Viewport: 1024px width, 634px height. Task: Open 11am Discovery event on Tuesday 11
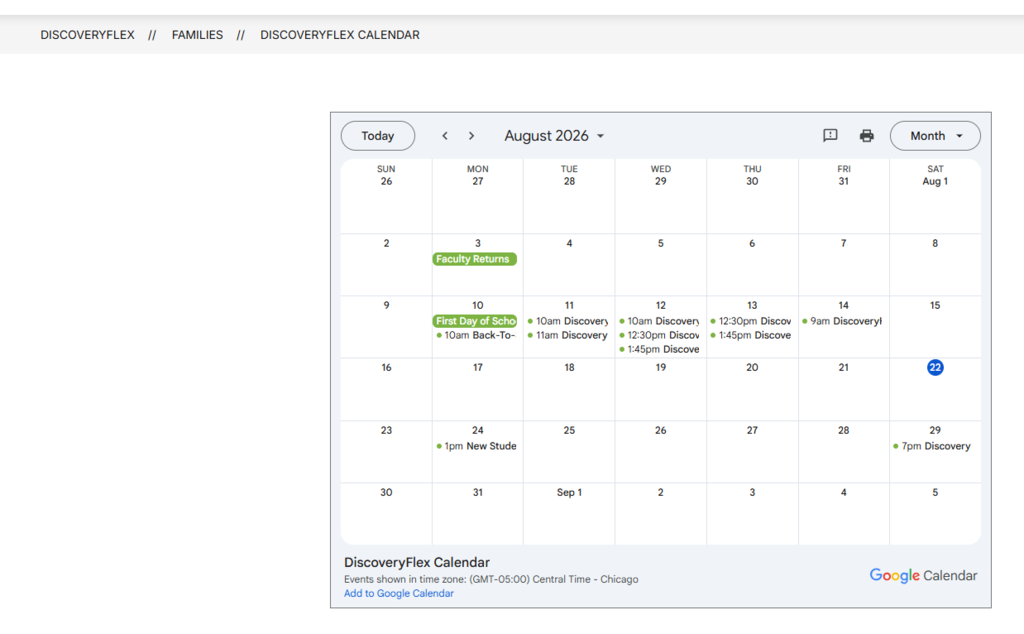click(x=568, y=335)
